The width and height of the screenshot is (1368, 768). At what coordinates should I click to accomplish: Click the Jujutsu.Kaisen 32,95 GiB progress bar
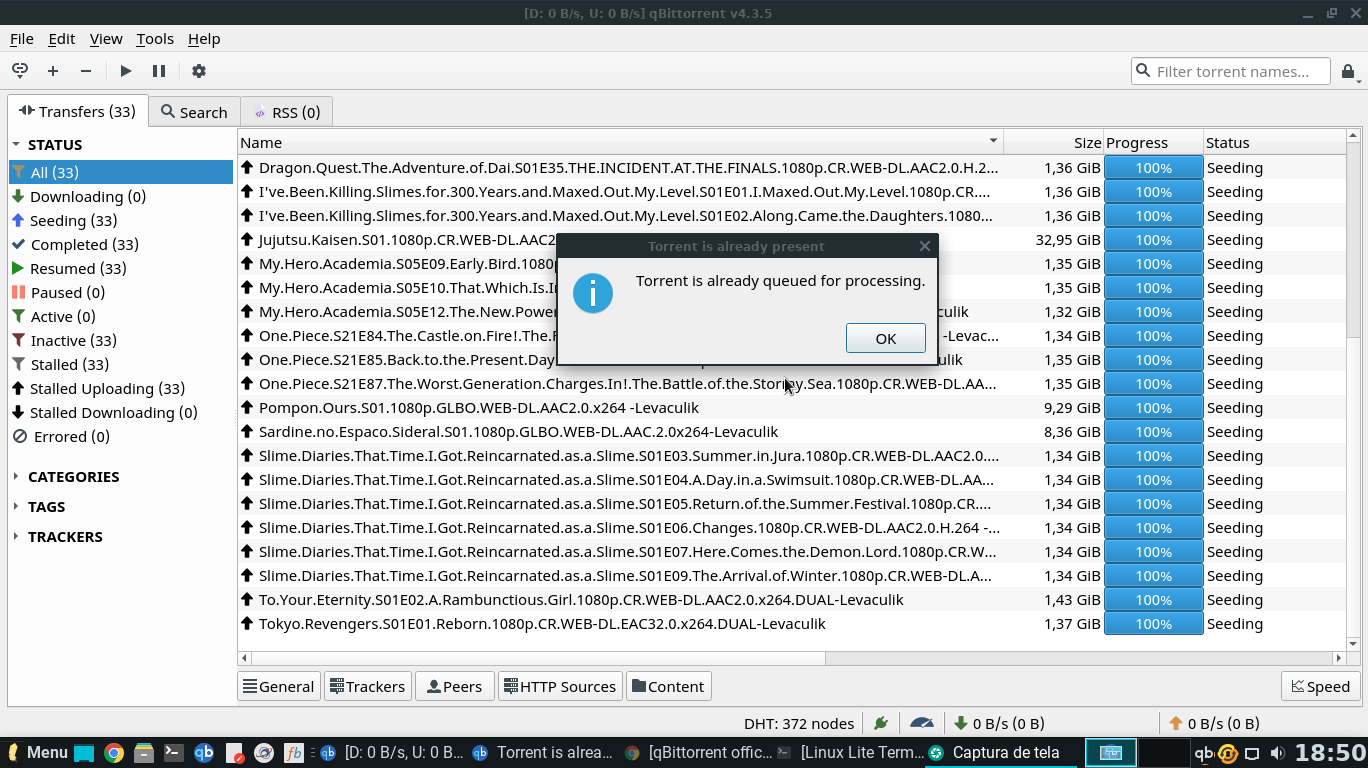(1153, 240)
